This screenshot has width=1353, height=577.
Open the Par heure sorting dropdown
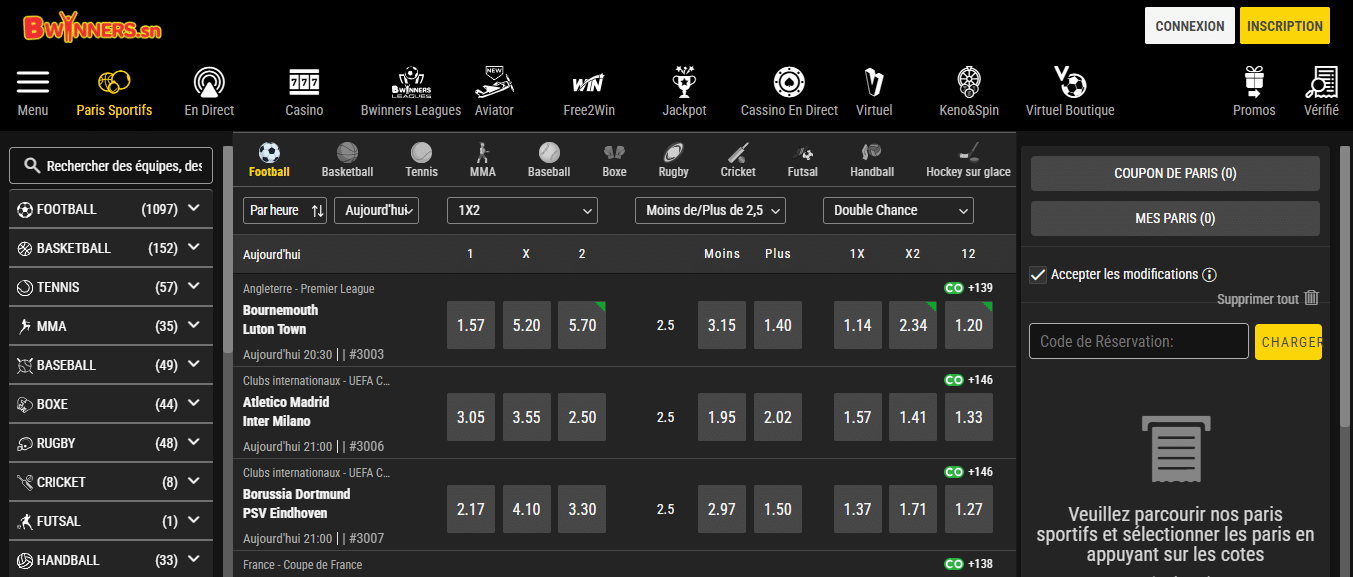(x=285, y=210)
